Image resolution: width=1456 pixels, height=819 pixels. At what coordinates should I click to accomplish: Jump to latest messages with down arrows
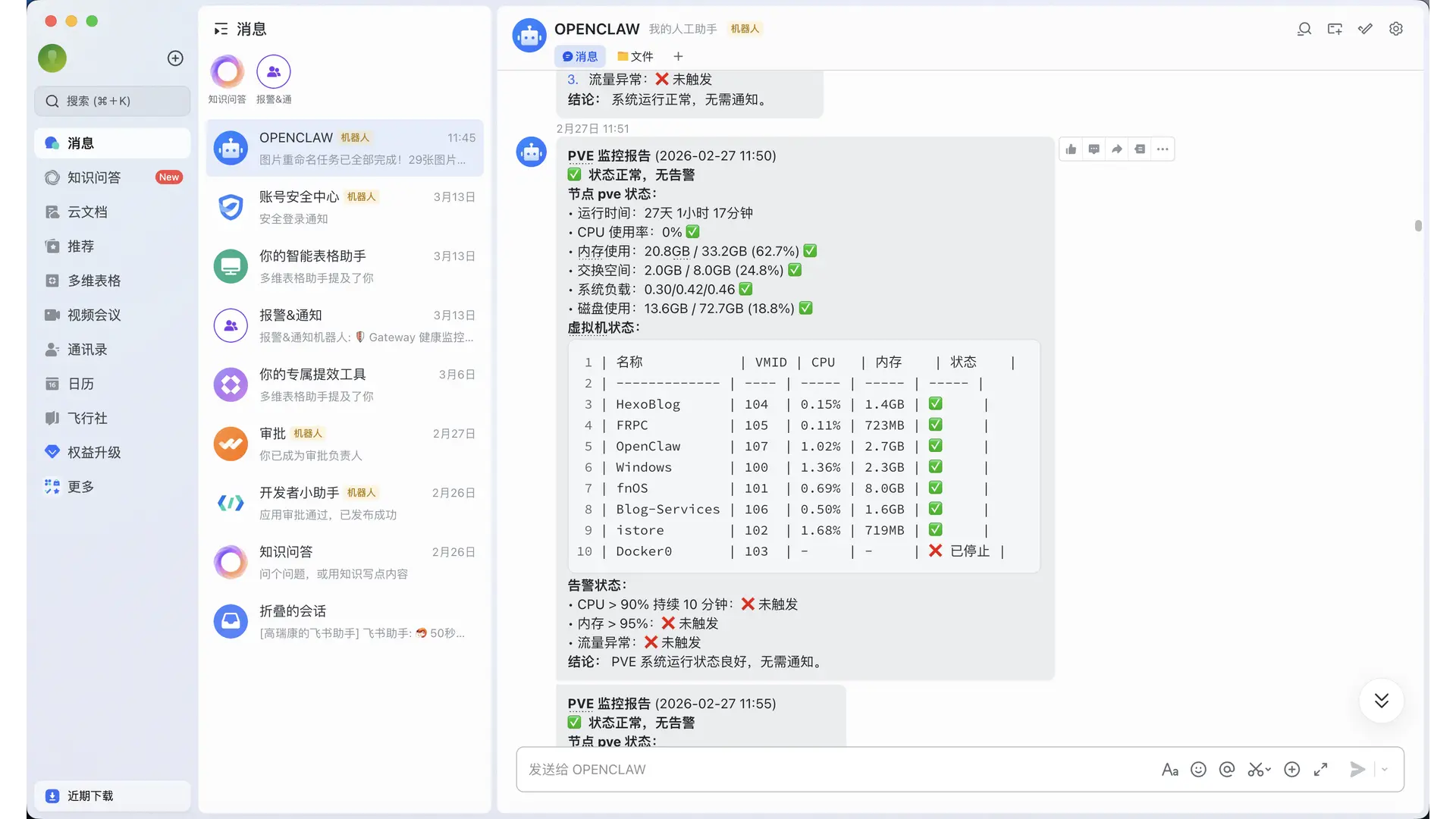tap(1381, 700)
